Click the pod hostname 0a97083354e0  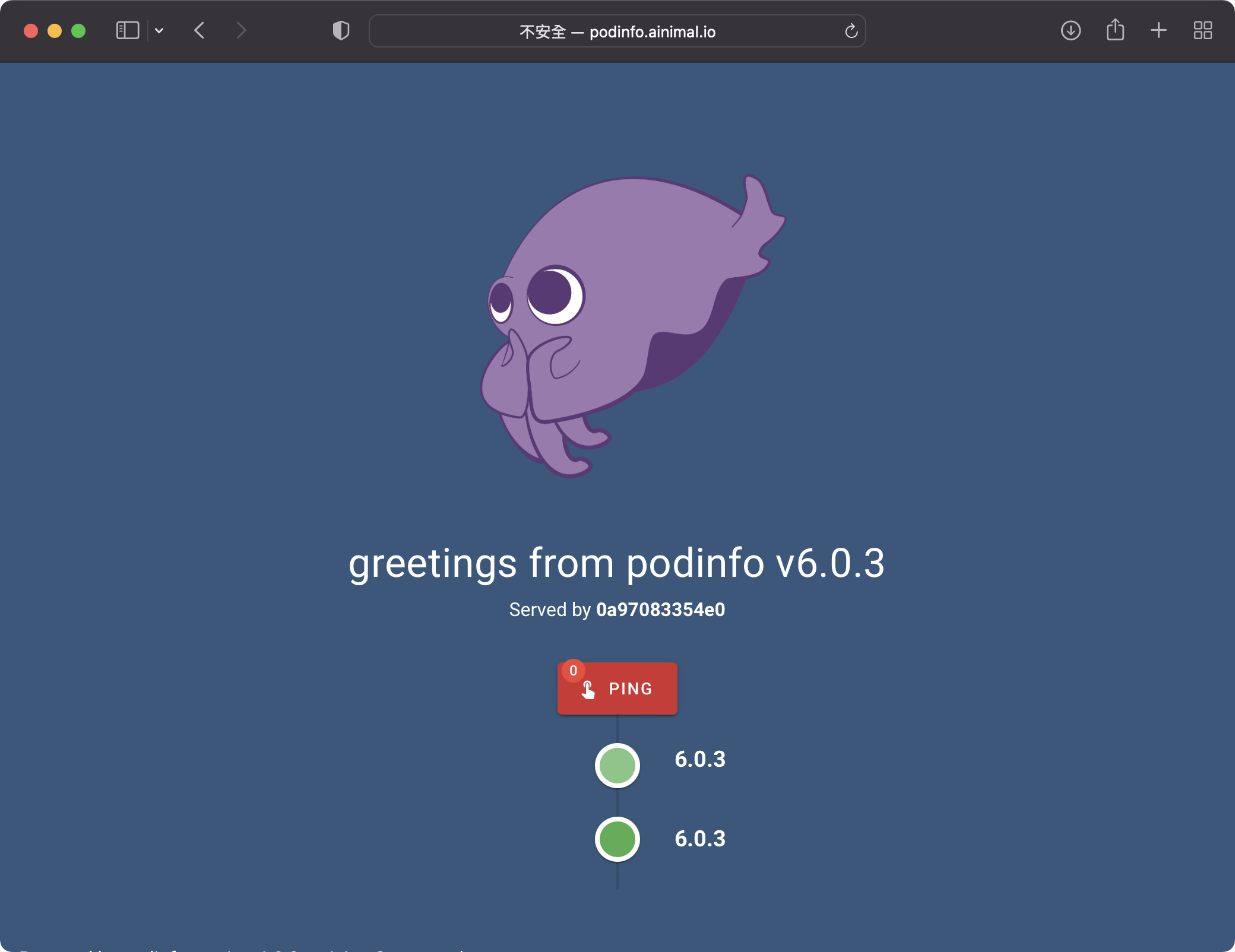point(660,610)
